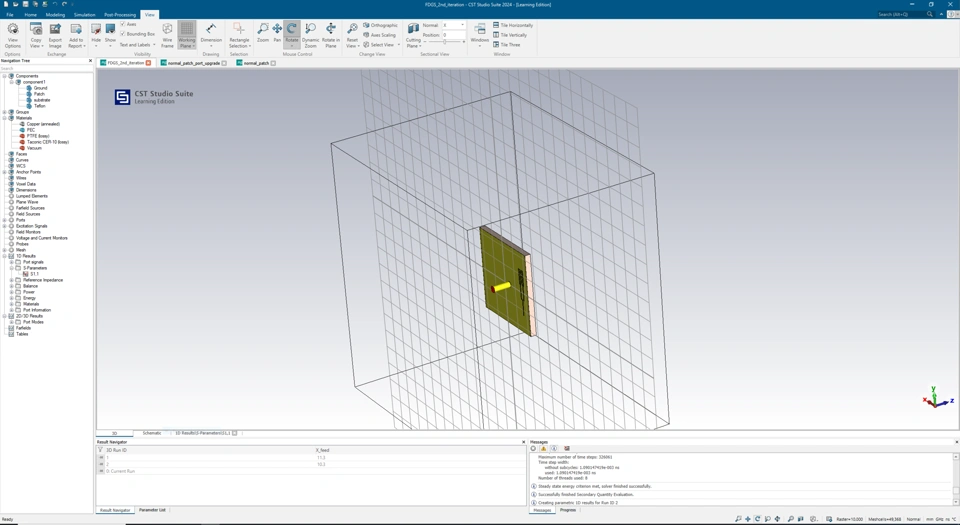Expand the Reference Impedance folder

[x=11, y=280]
